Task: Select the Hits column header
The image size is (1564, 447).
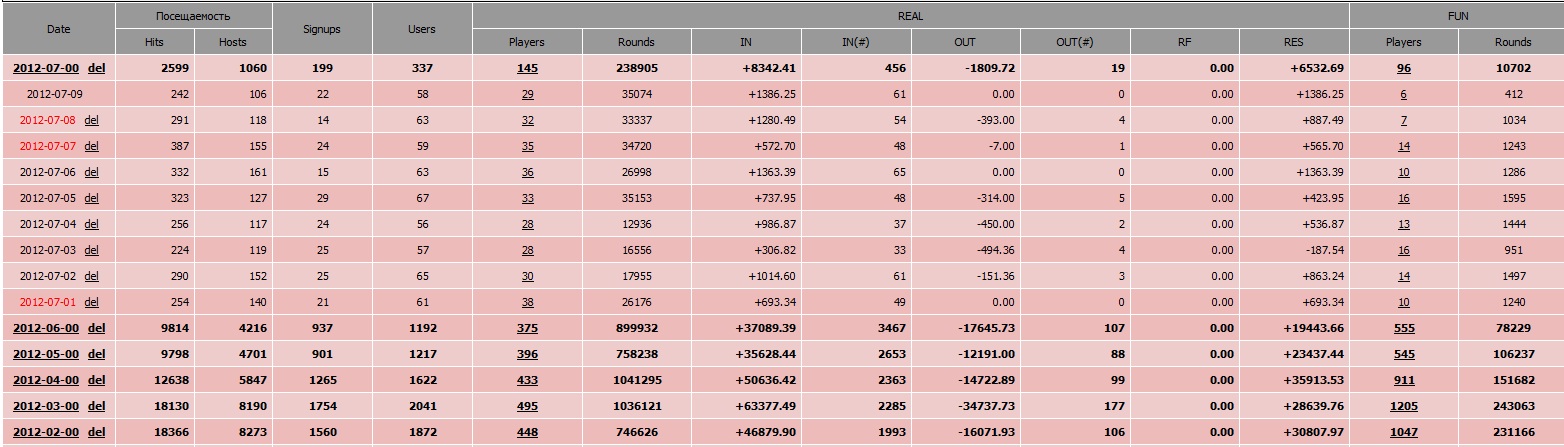Action: click(155, 42)
